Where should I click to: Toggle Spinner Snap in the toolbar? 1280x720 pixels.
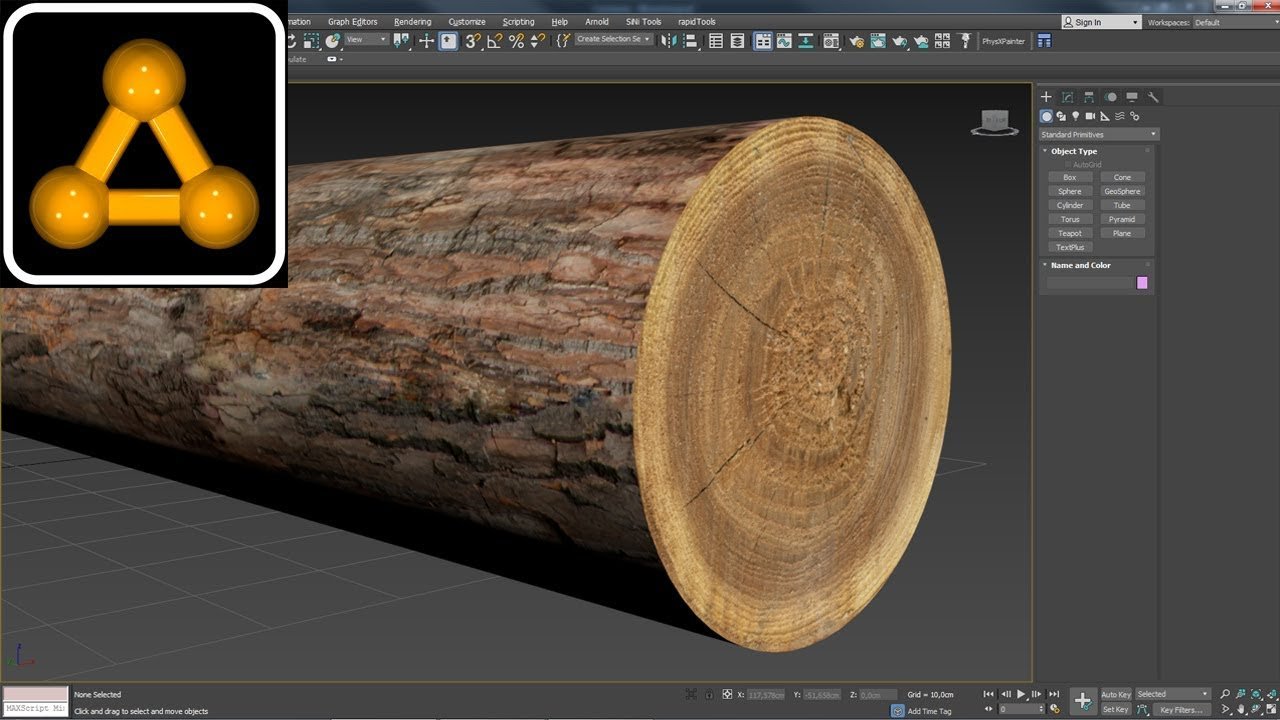tap(537, 41)
